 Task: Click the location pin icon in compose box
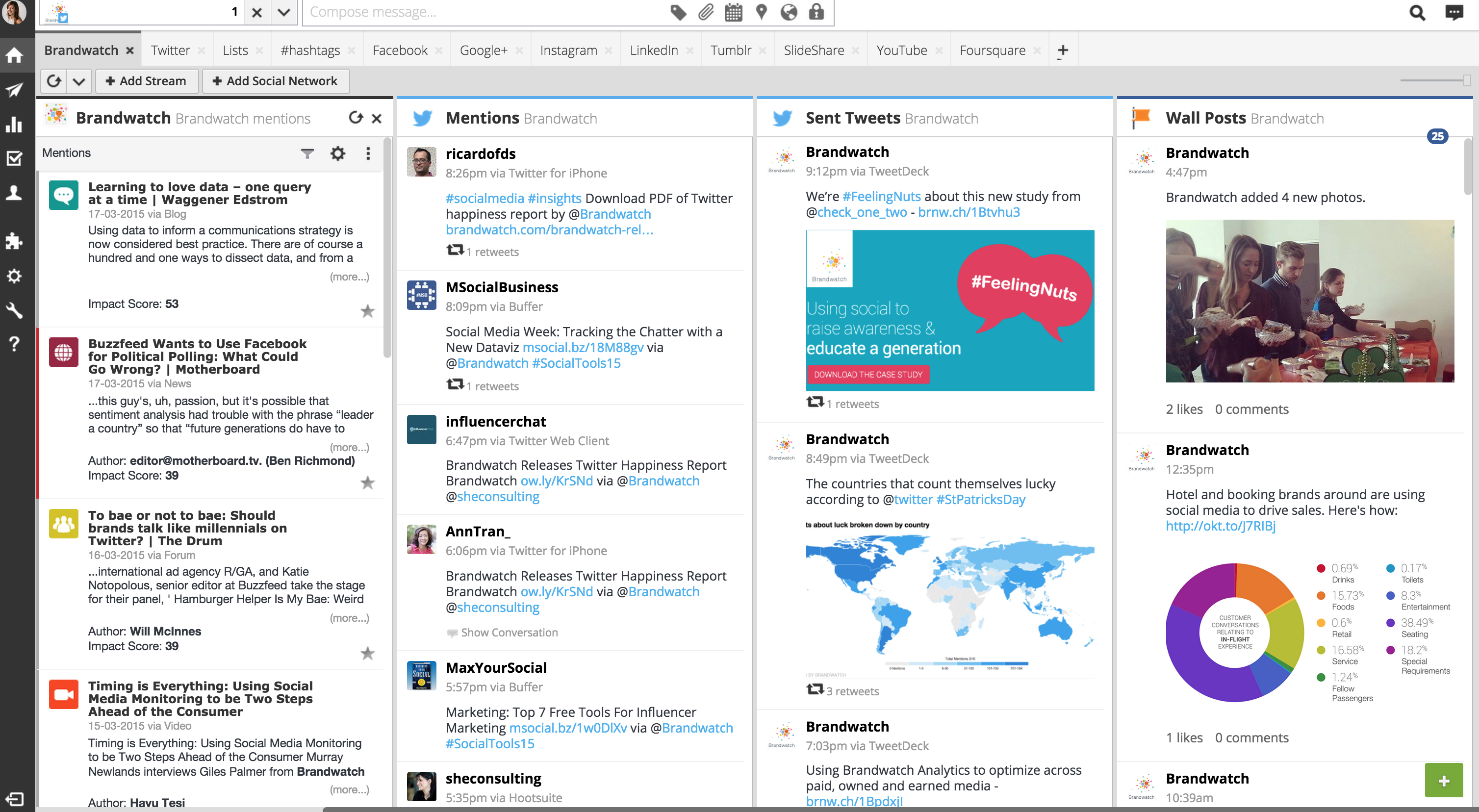(761, 12)
